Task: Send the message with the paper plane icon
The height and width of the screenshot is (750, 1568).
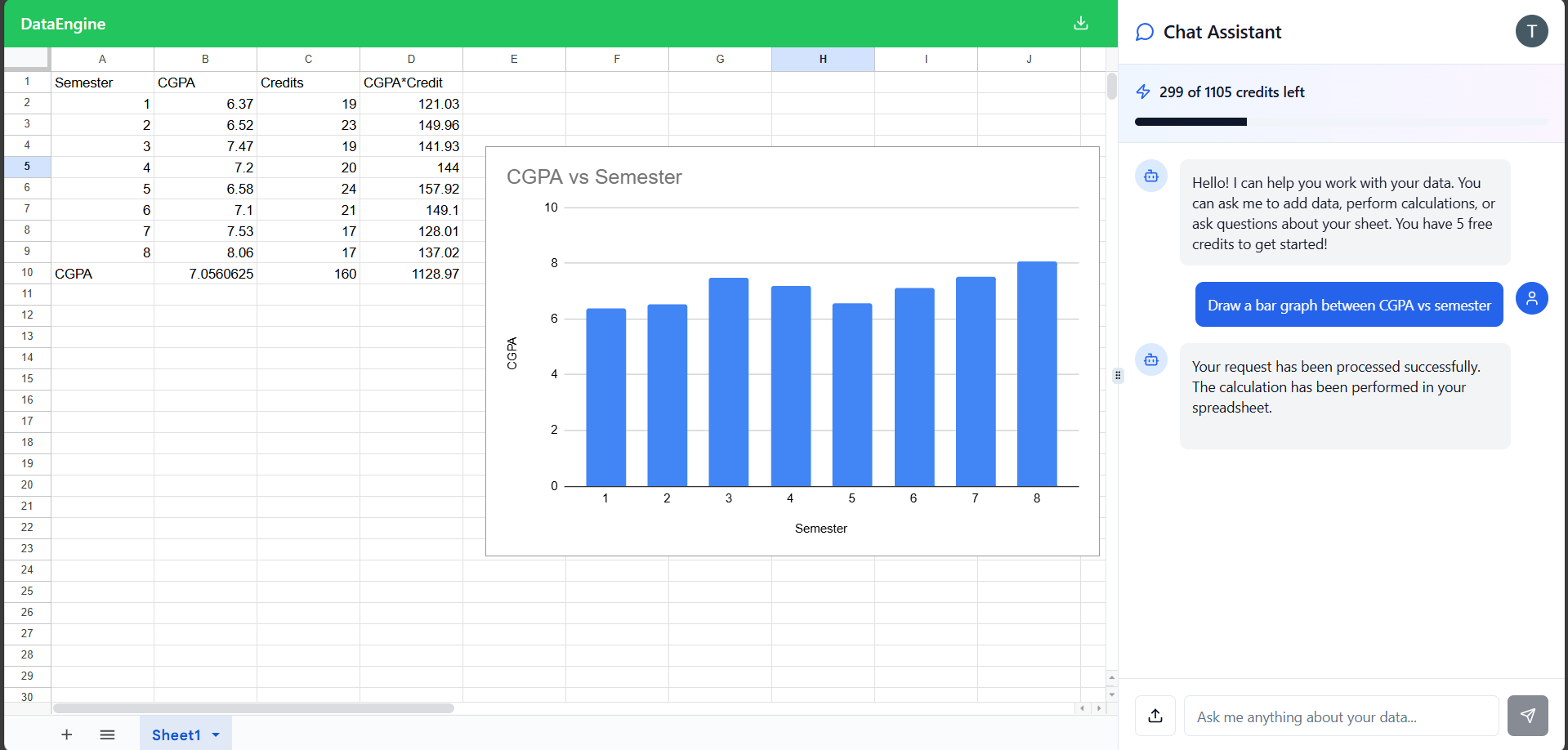Action: tap(1527, 716)
